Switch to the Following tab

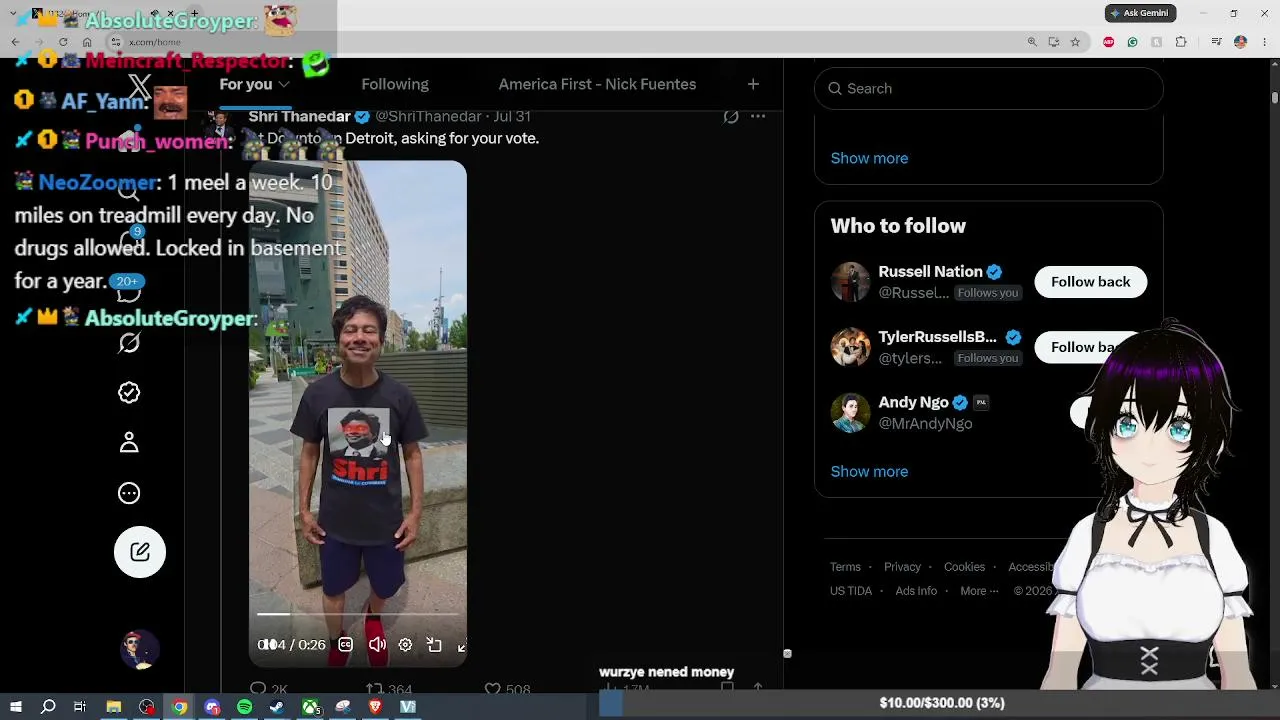click(395, 85)
